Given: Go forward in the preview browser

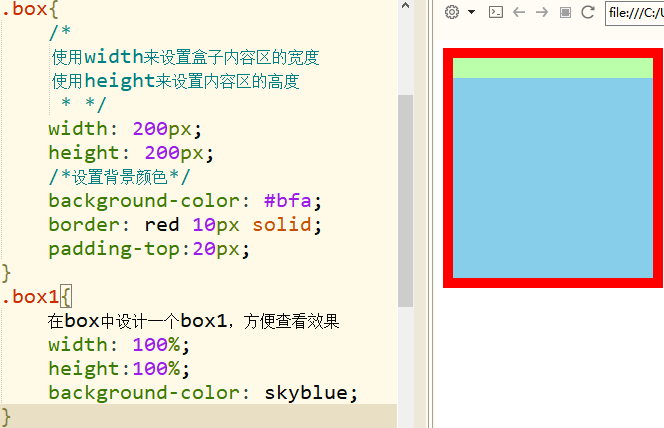Looking at the screenshot, I should pos(542,12).
